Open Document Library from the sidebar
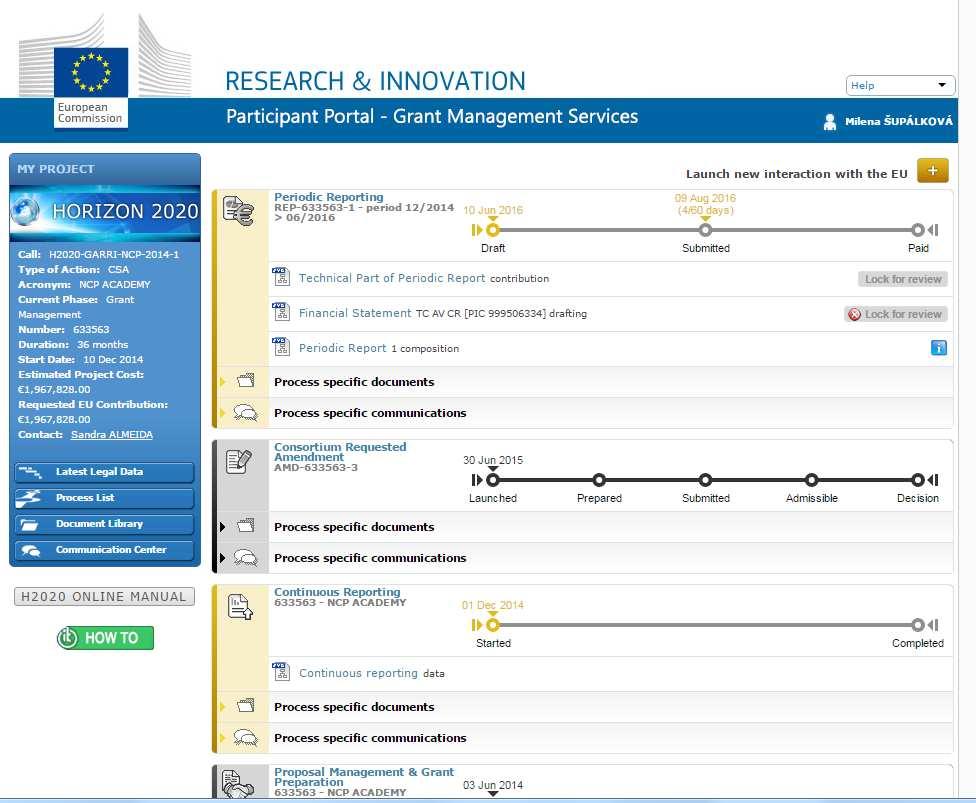The image size is (976, 803). pos(104,524)
